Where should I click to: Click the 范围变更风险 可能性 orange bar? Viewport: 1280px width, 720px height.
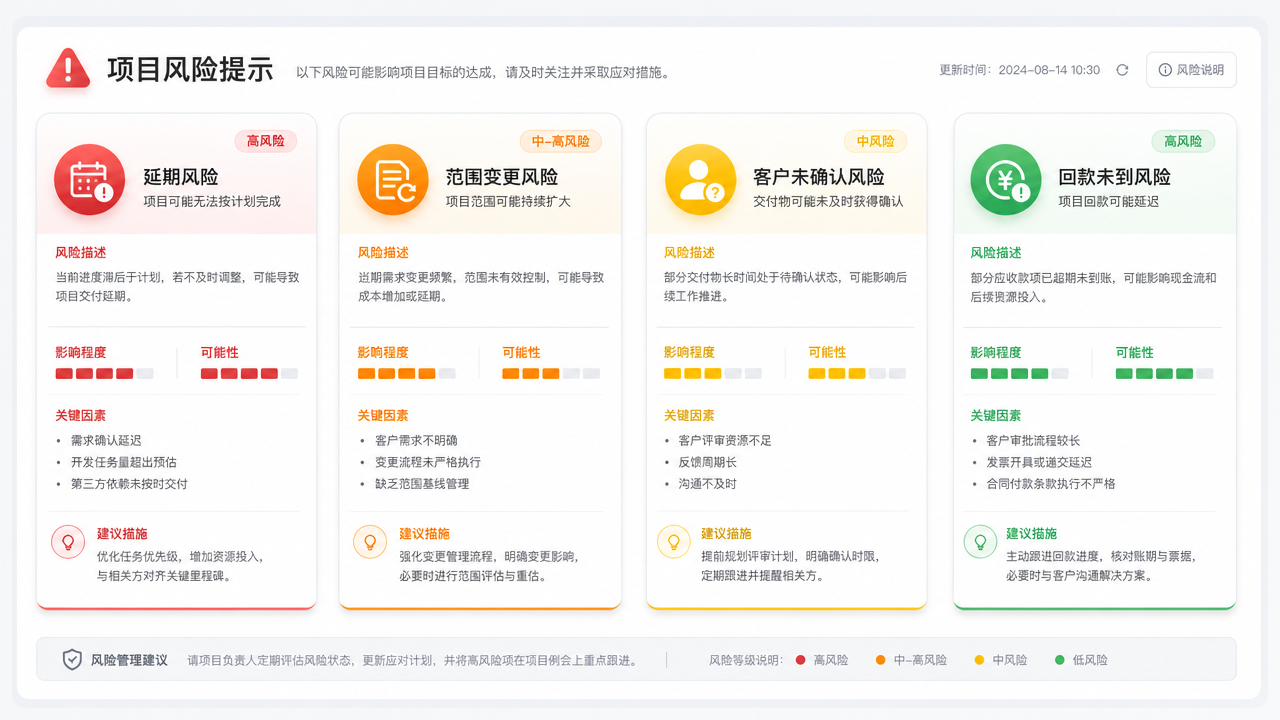pyautogui.click(x=551, y=373)
